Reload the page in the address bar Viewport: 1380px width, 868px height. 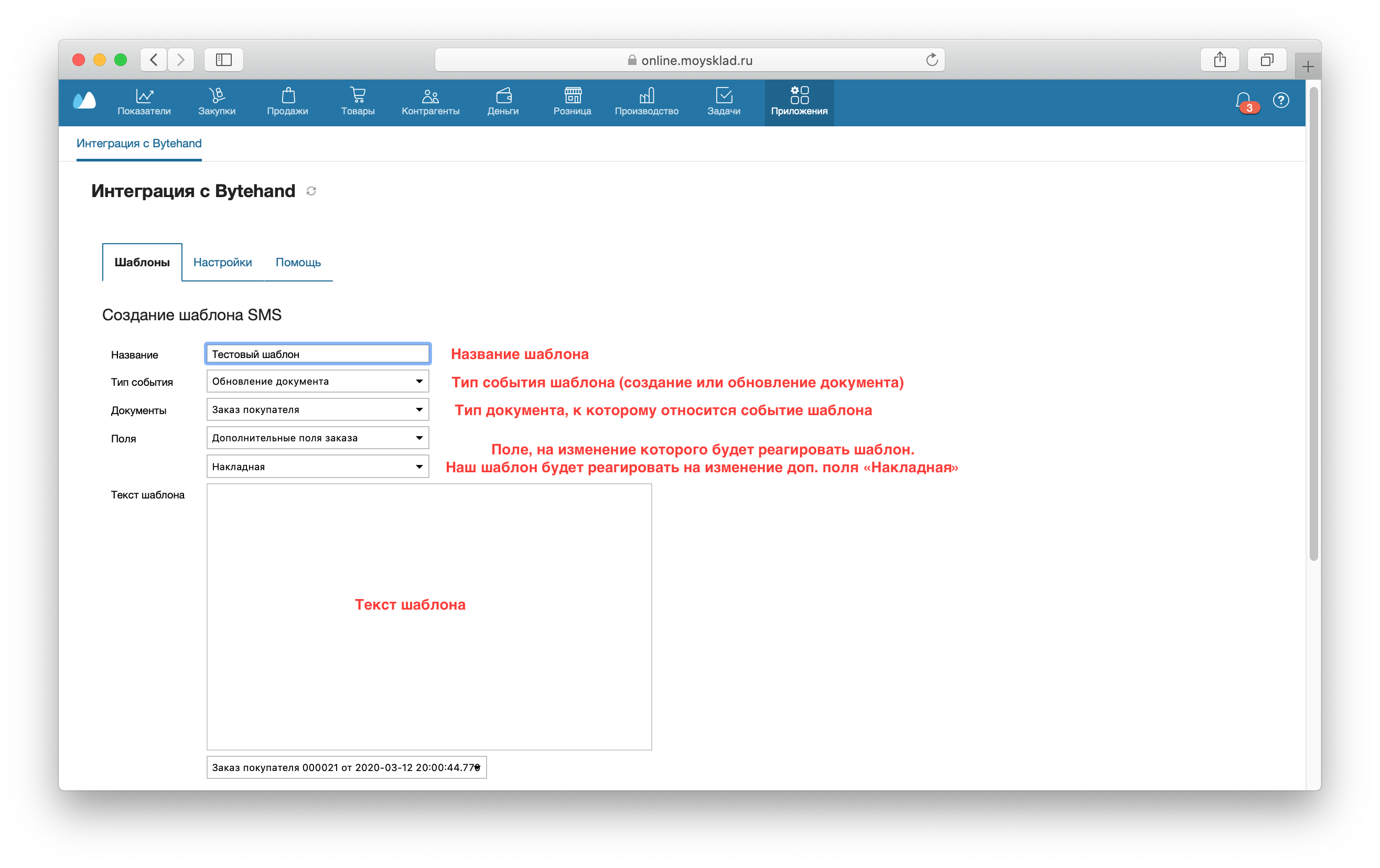(x=932, y=60)
